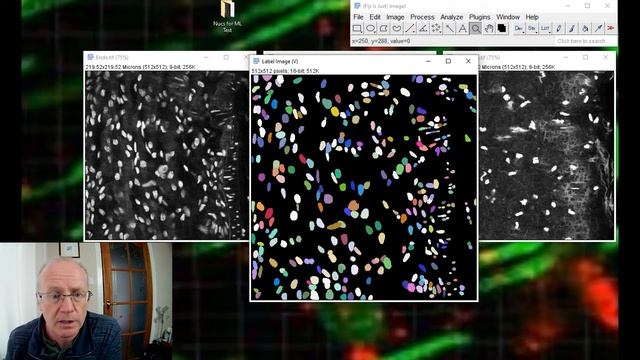Open the Stk stacks menu tool
This screenshot has height=360, width=640.
[532, 28]
